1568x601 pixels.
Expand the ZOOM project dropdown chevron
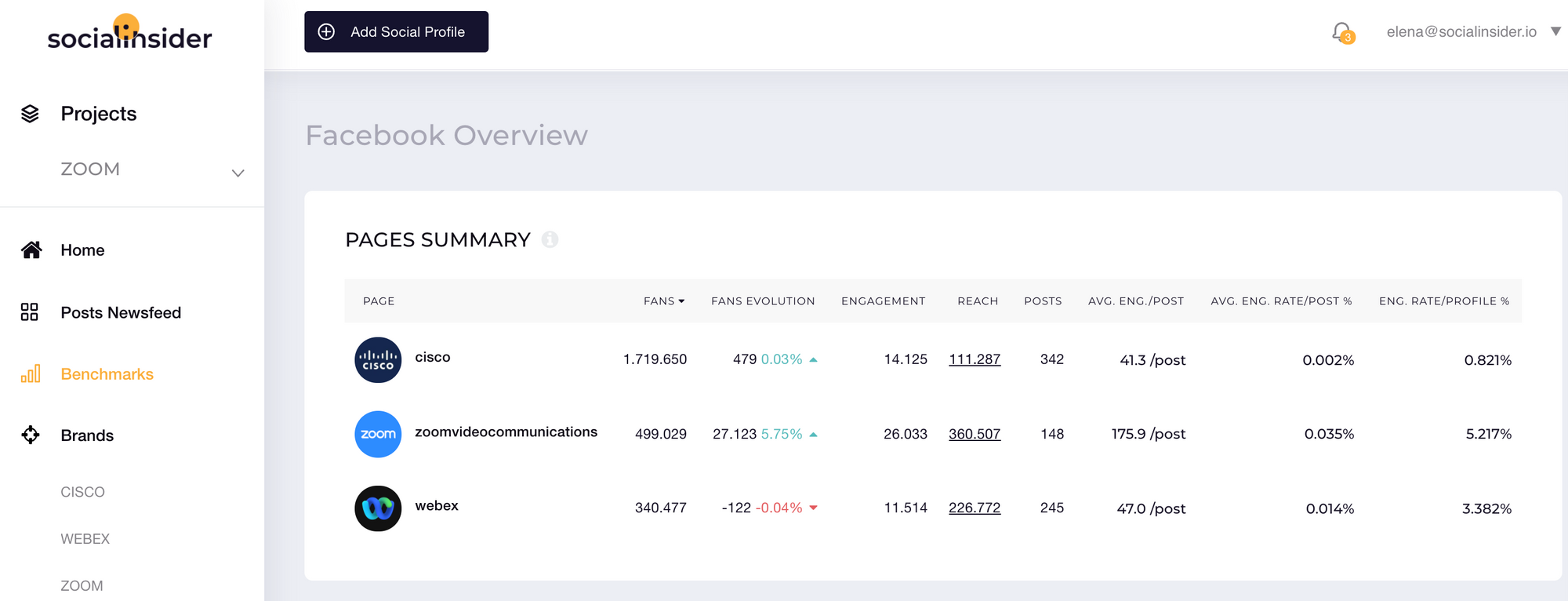click(238, 173)
